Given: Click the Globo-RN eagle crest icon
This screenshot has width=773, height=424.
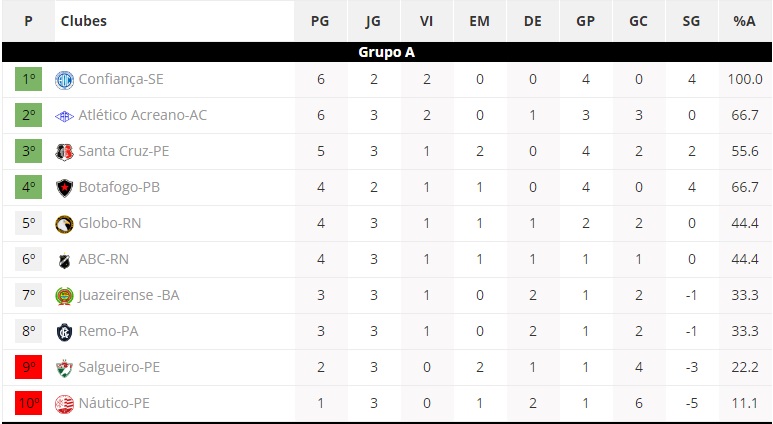Looking at the screenshot, I should coord(64,224).
